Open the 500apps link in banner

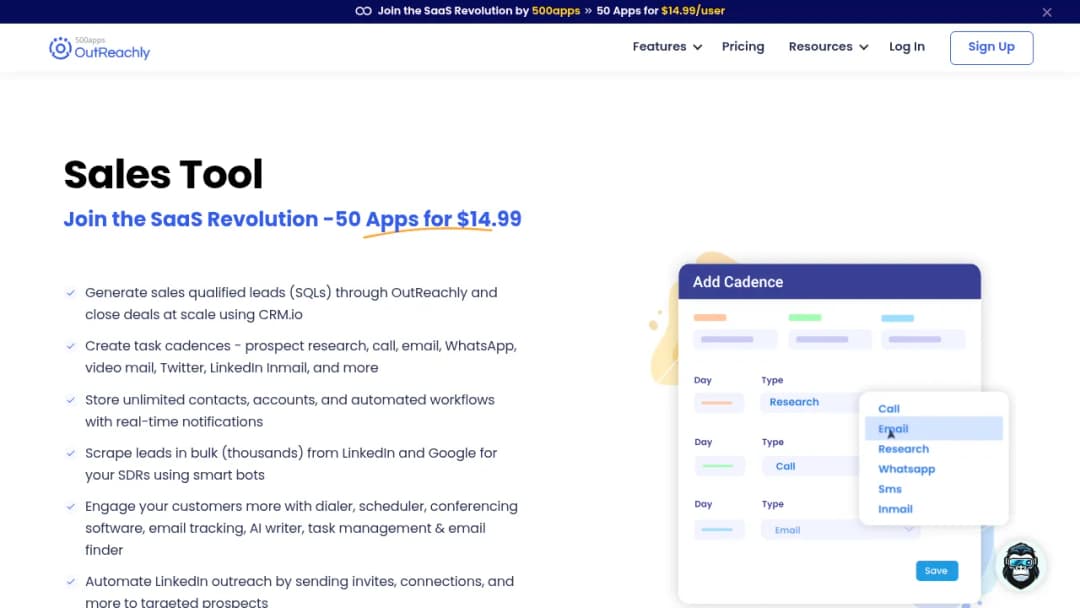(555, 11)
